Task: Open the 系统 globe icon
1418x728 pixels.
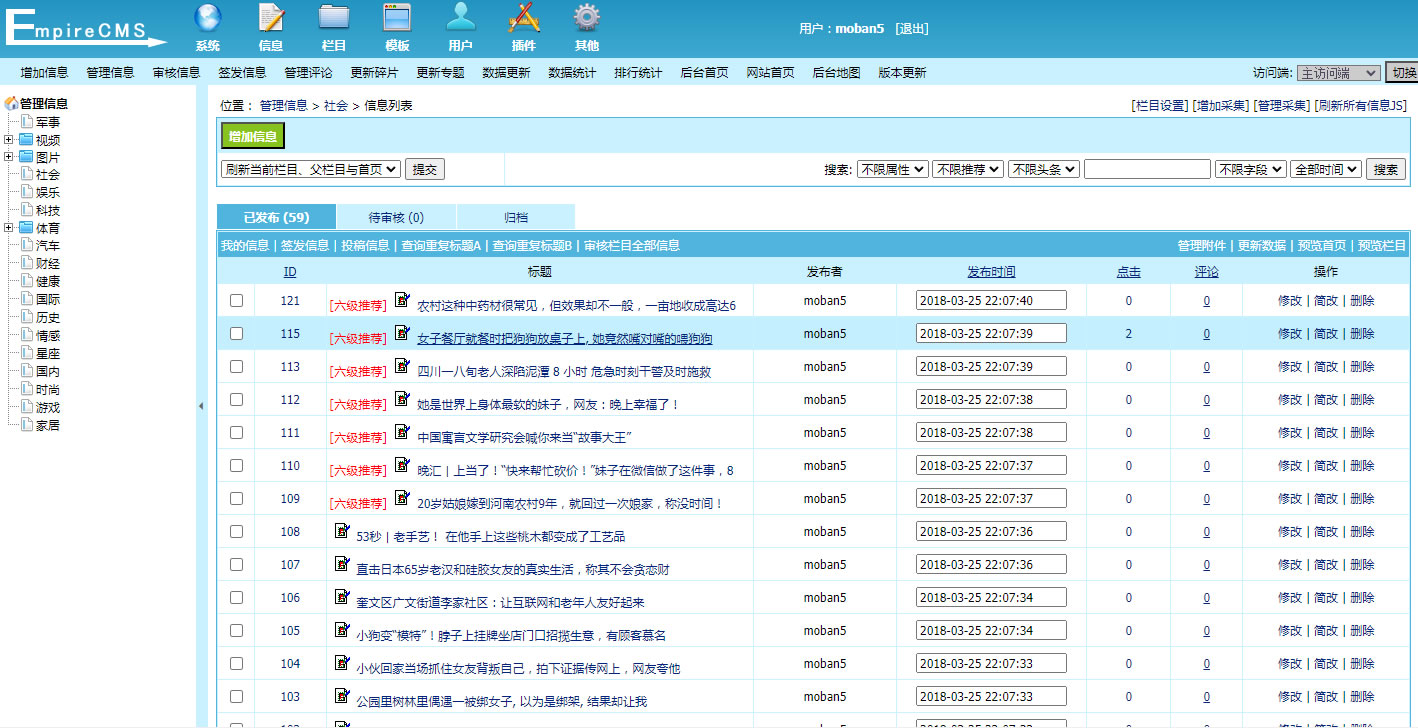Action: coord(208,17)
